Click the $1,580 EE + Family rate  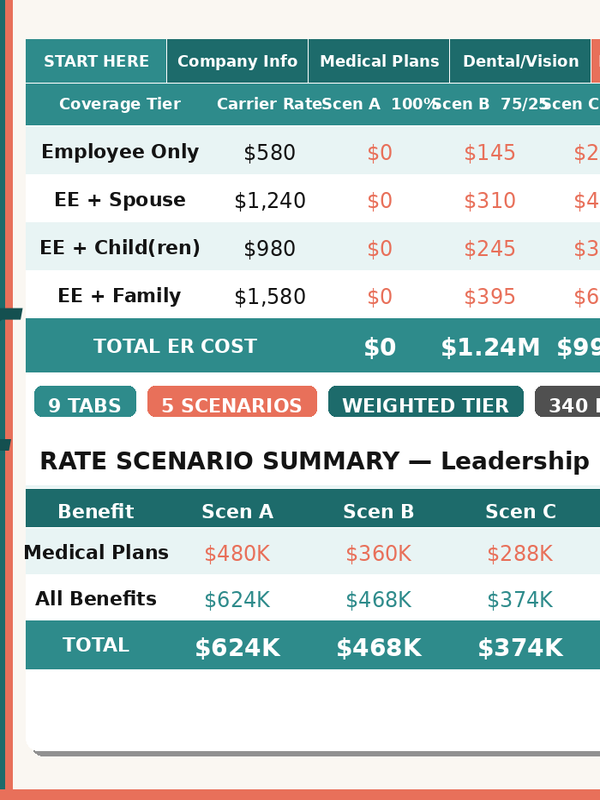pyautogui.click(x=269, y=297)
